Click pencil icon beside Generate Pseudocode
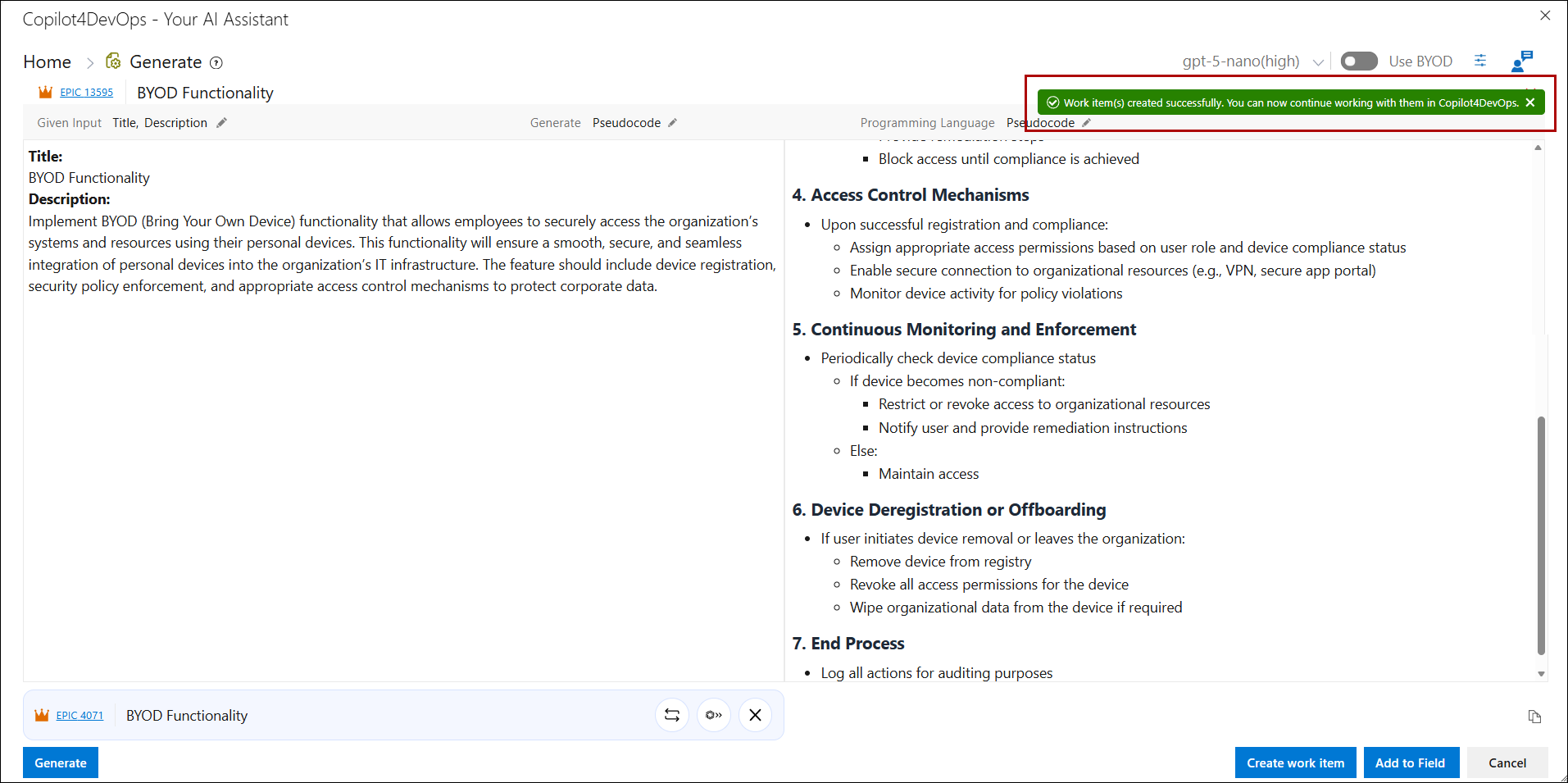The height and width of the screenshot is (783, 1568). click(x=673, y=123)
